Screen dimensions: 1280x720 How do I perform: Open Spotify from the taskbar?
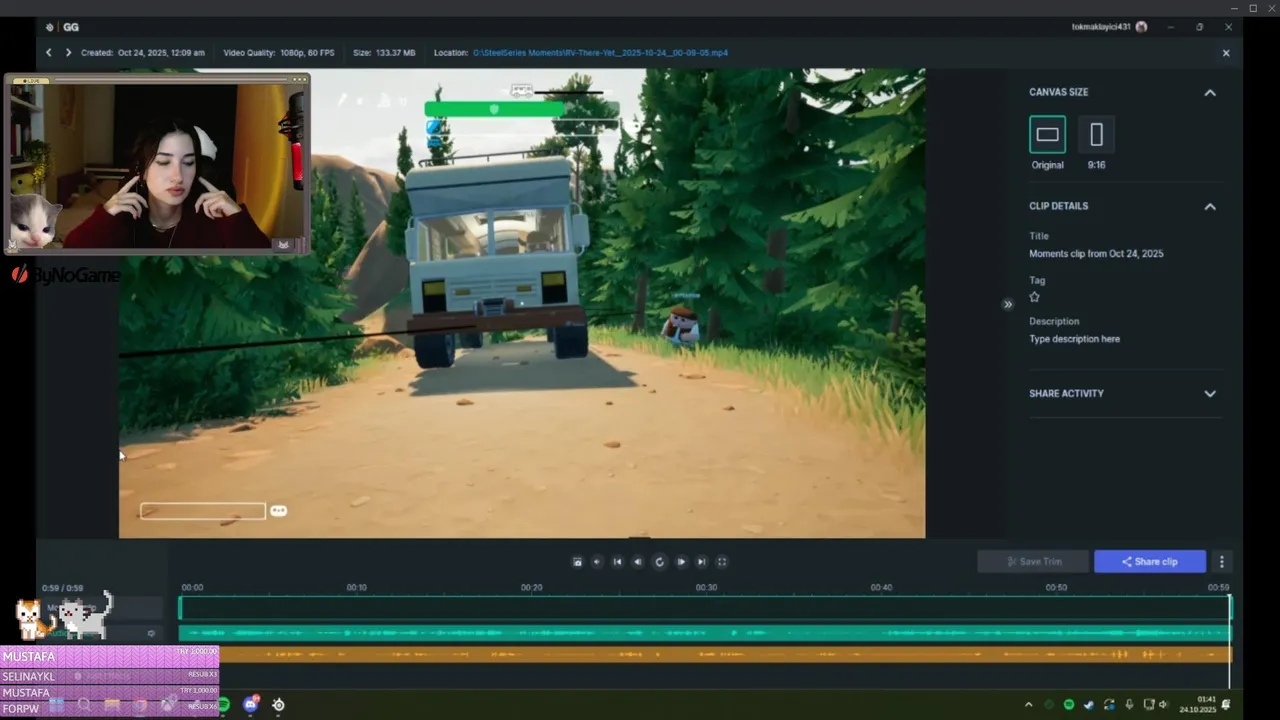pyautogui.click(x=223, y=705)
